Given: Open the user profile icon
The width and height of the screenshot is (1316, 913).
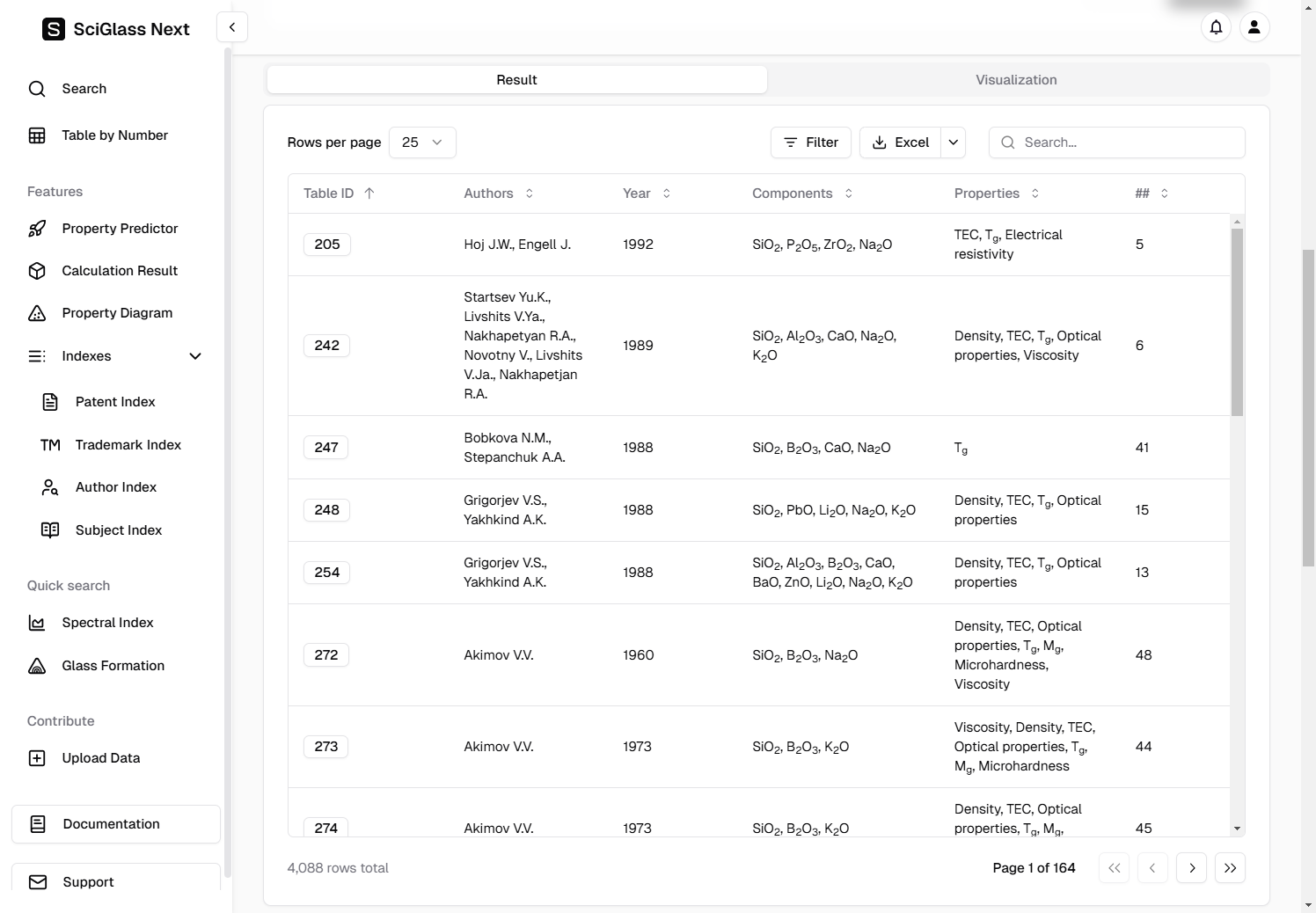Looking at the screenshot, I should [x=1254, y=27].
